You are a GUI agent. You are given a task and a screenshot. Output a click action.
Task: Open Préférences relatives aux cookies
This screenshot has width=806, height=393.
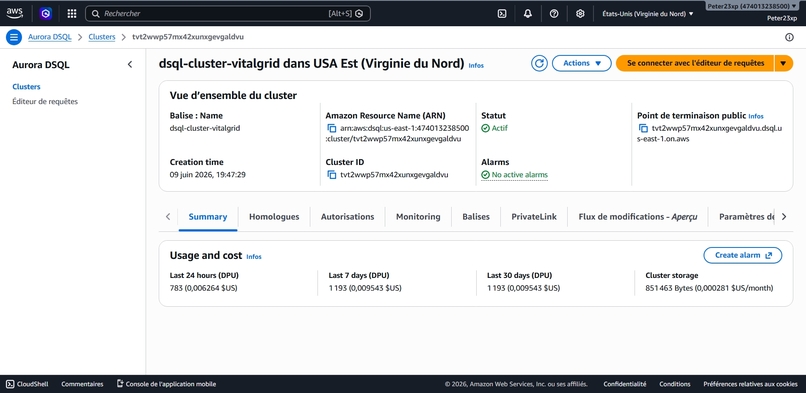click(750, 384)
